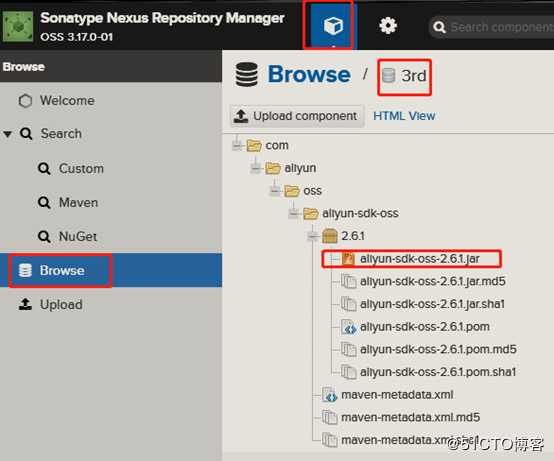Image resolution: width=554 pixels, height=461 pixels.
Task: Select Browse in the sidebar
Action: click(111, 270)
